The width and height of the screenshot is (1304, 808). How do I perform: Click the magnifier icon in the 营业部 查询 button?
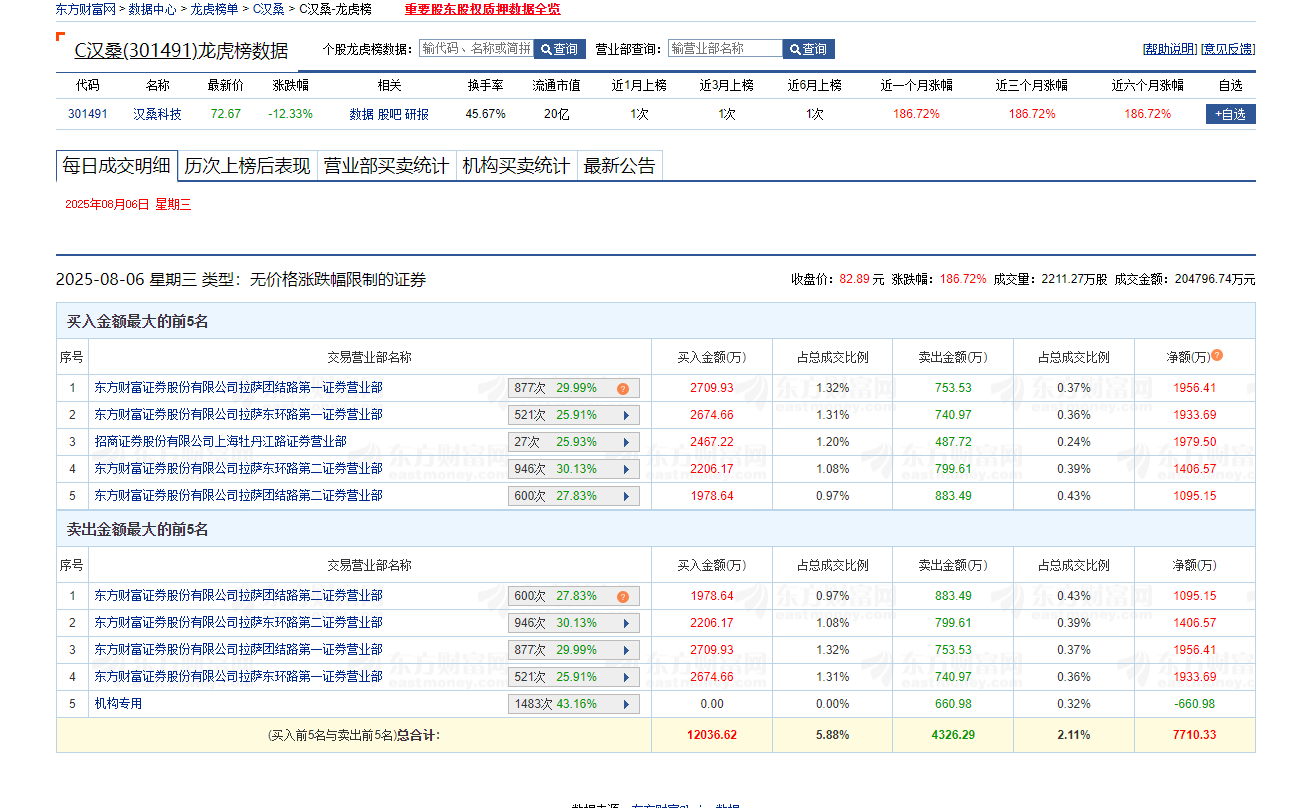795,49
